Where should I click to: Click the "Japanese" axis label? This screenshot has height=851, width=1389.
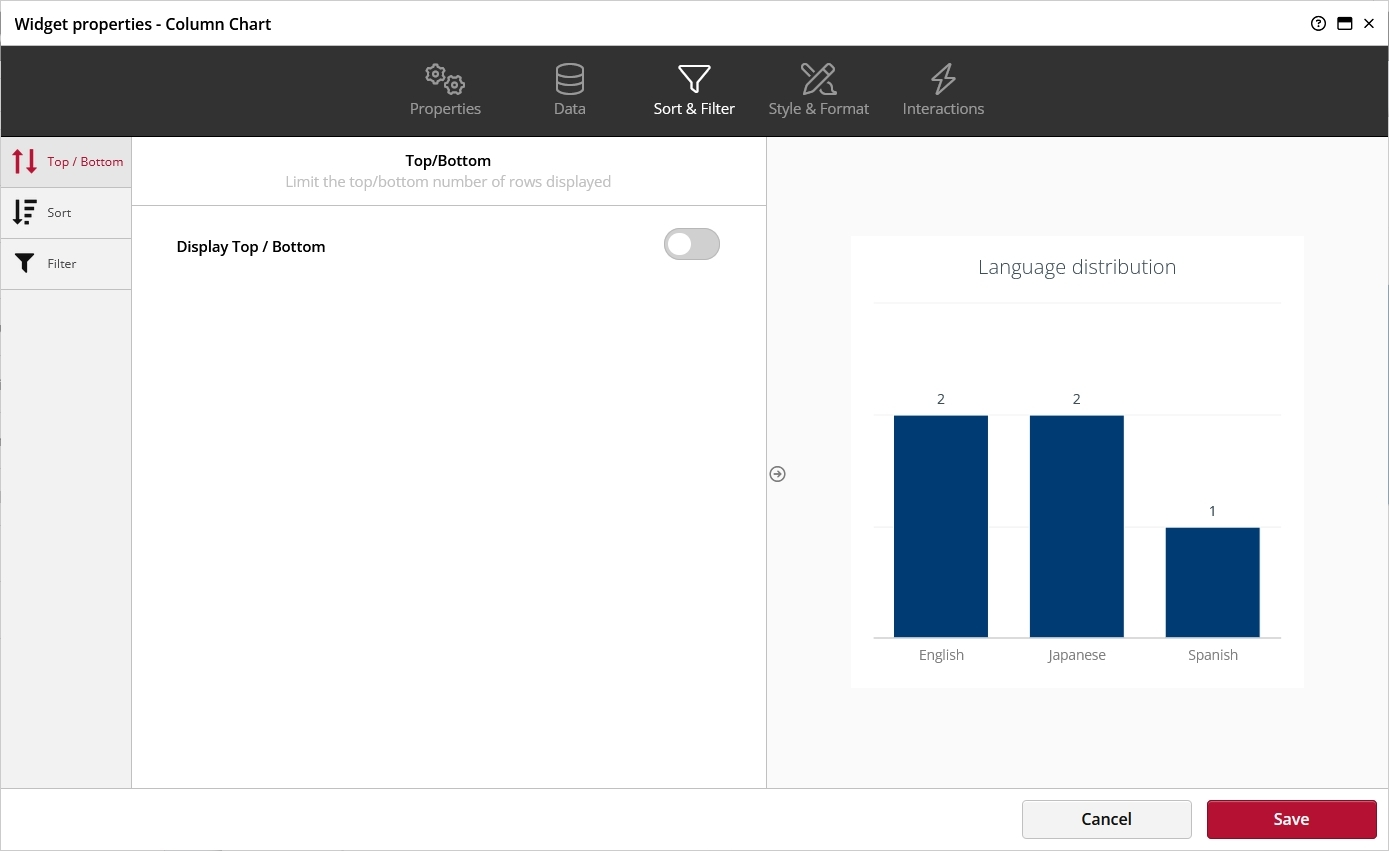tap(1077, 655)
